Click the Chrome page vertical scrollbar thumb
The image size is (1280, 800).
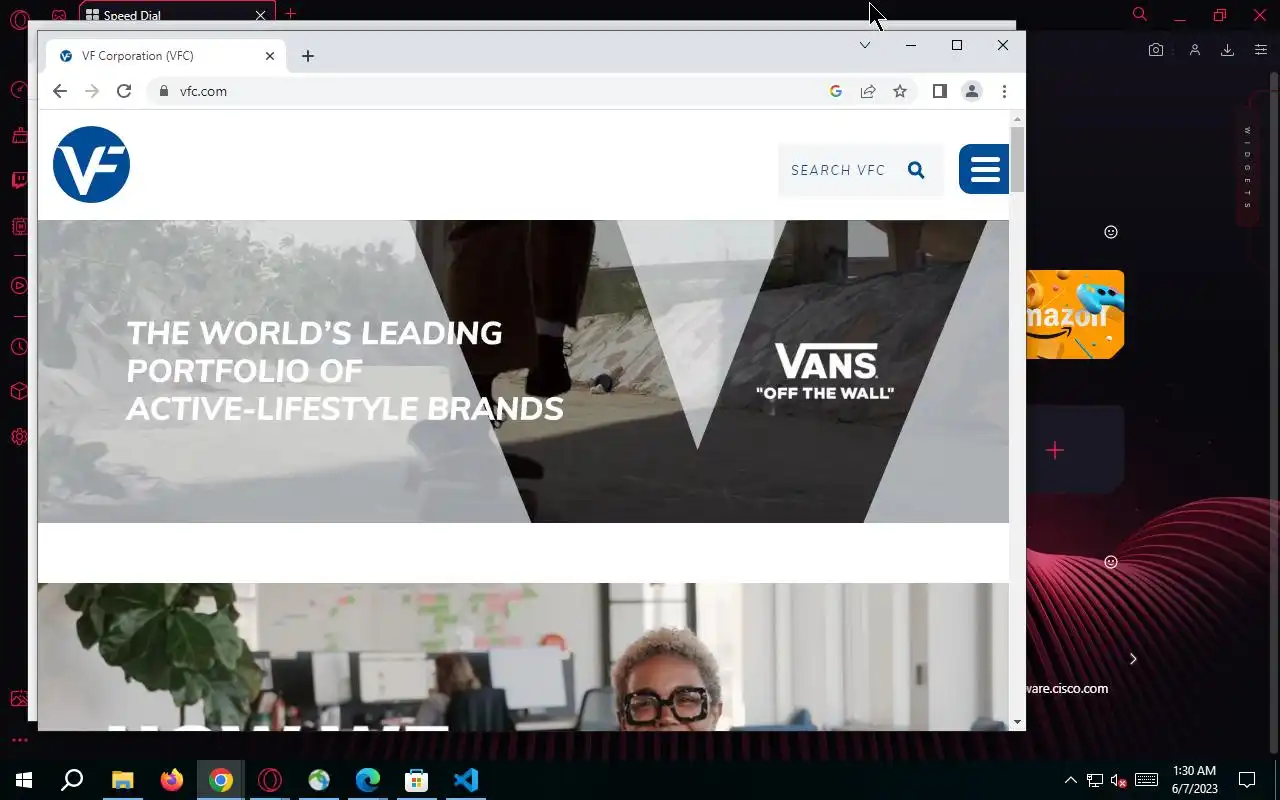[x=1017, y=159]
